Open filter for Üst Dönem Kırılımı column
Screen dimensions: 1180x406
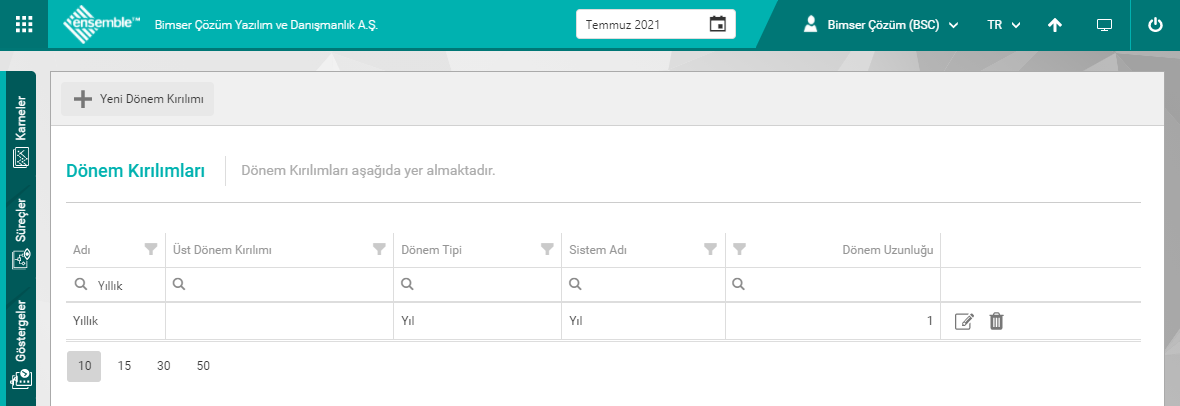pos(379,249)
